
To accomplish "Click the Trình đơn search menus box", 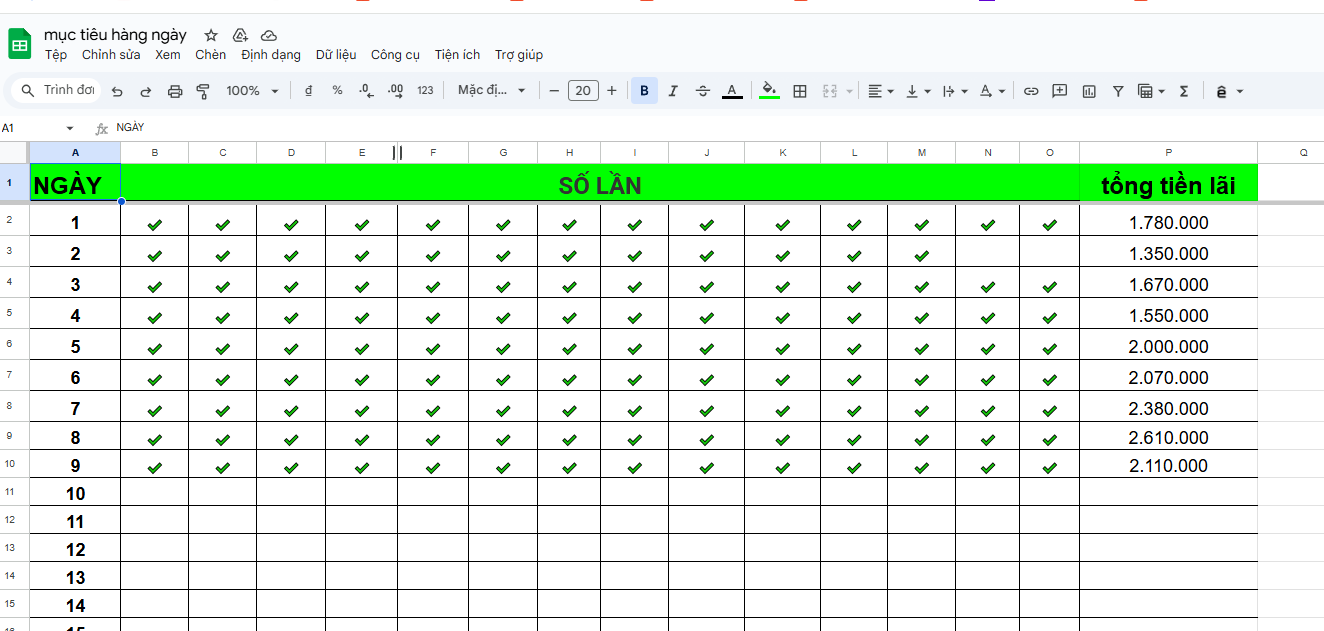I will (58, 91).
